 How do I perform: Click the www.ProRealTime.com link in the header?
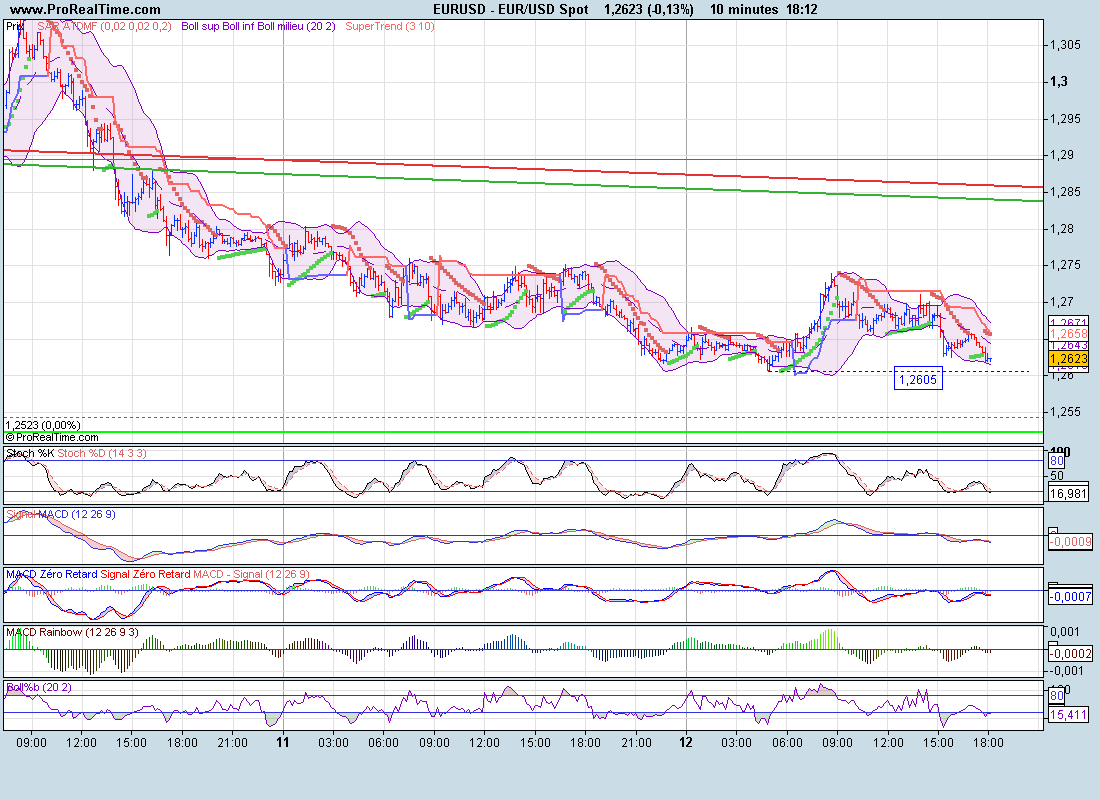(85, 9)
